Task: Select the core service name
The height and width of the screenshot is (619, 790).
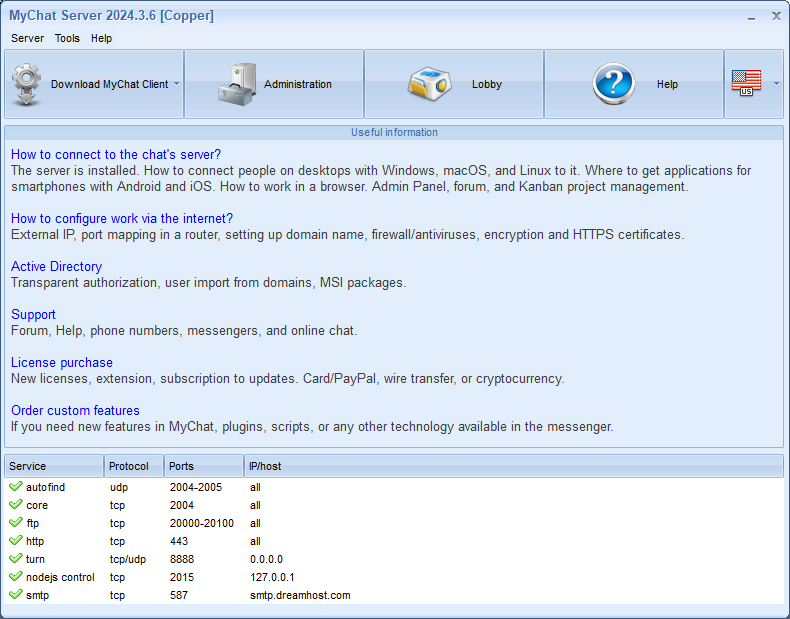Action: 37,505
